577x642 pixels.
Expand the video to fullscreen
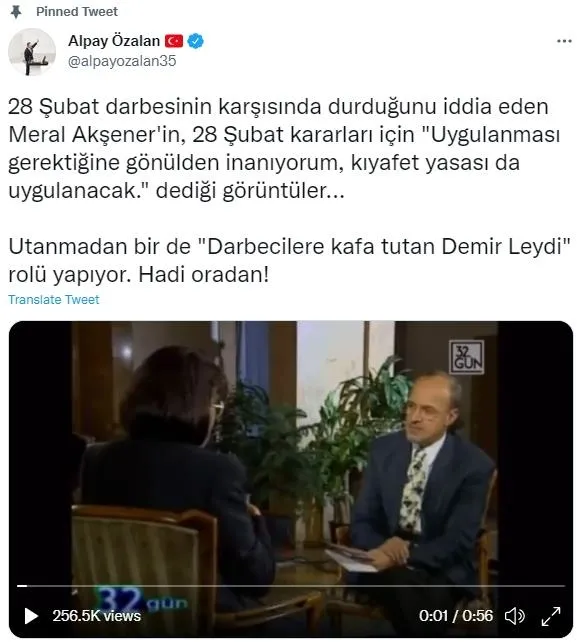tap(550, 616)
